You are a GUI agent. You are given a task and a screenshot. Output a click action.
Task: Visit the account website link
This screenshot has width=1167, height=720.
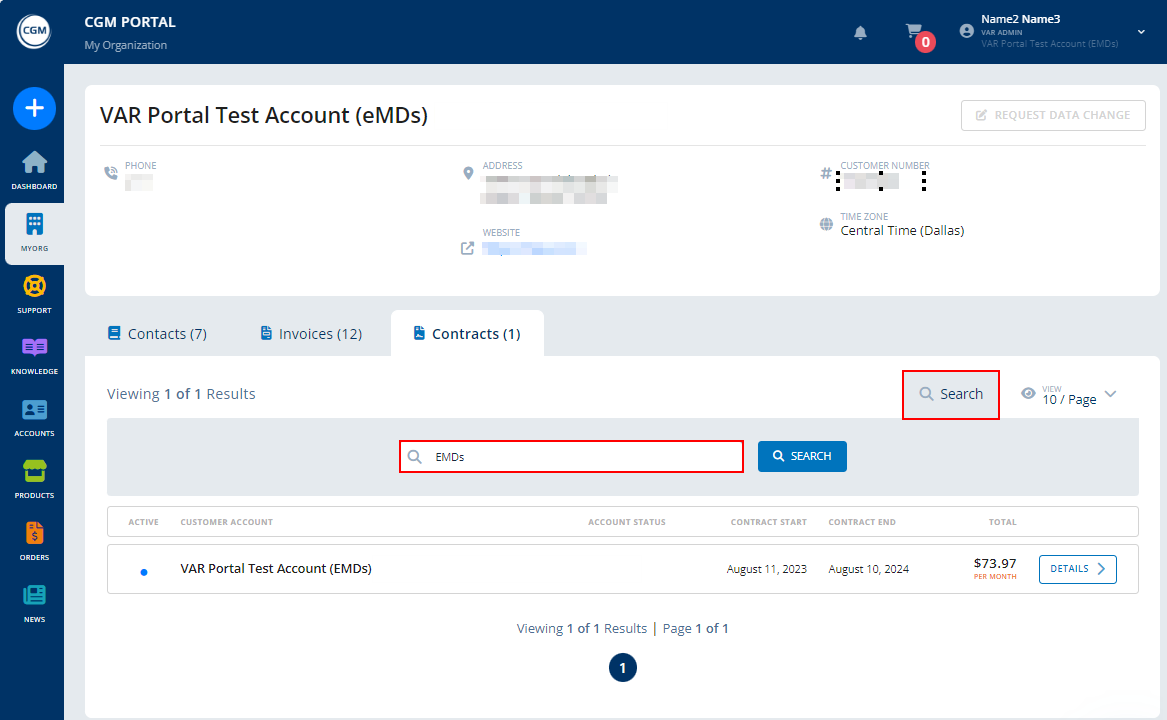(x=536, y=247)
